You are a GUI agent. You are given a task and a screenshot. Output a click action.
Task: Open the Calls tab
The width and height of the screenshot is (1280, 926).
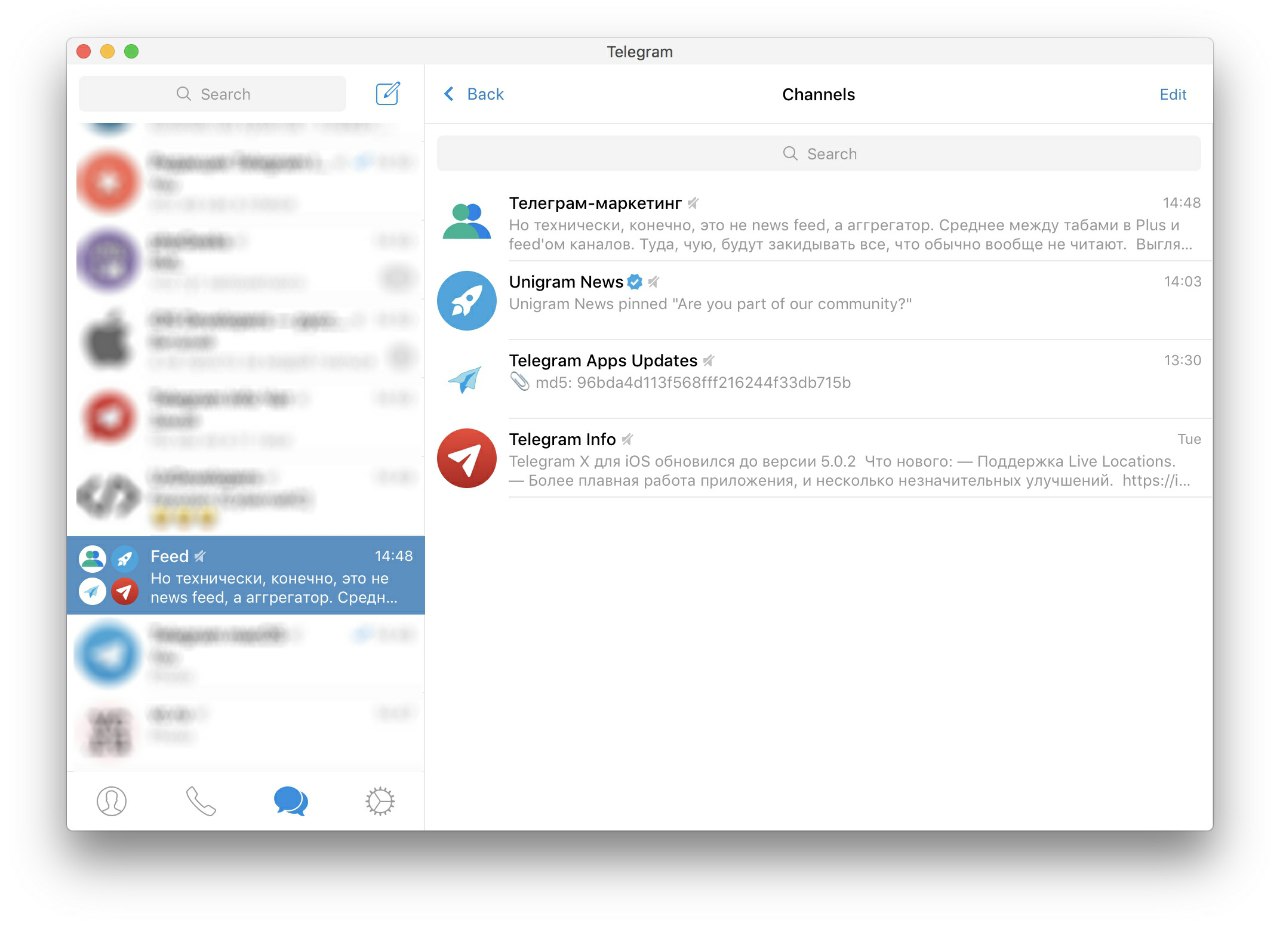click(201, 801)
